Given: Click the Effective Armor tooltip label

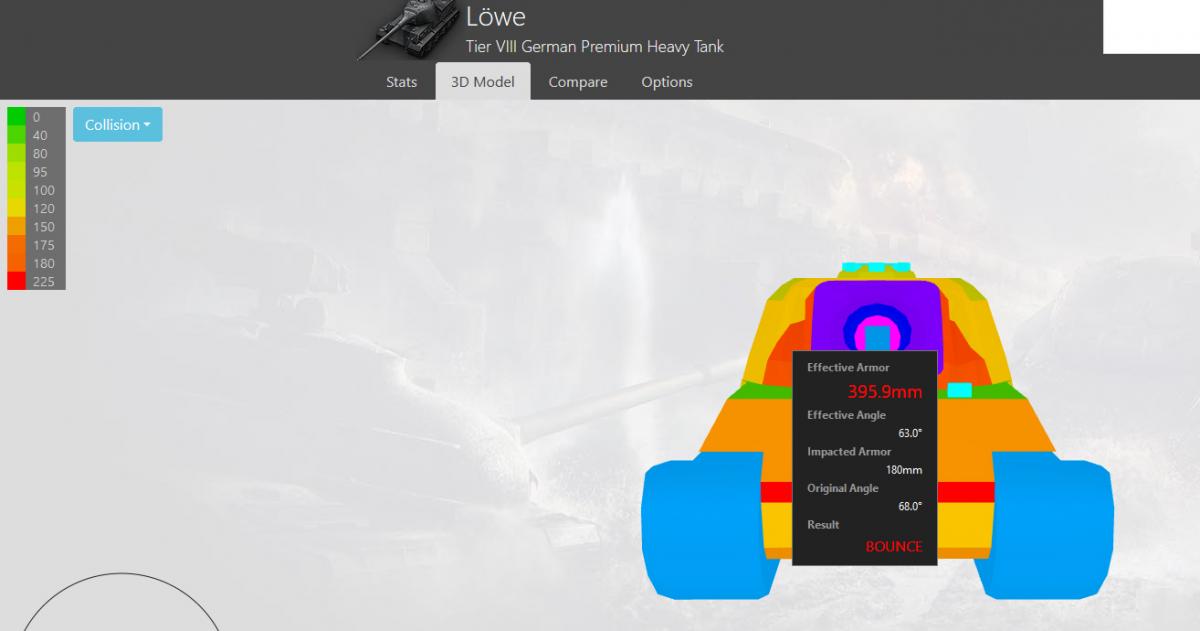Looking at the screenshot, I should 848,368.
